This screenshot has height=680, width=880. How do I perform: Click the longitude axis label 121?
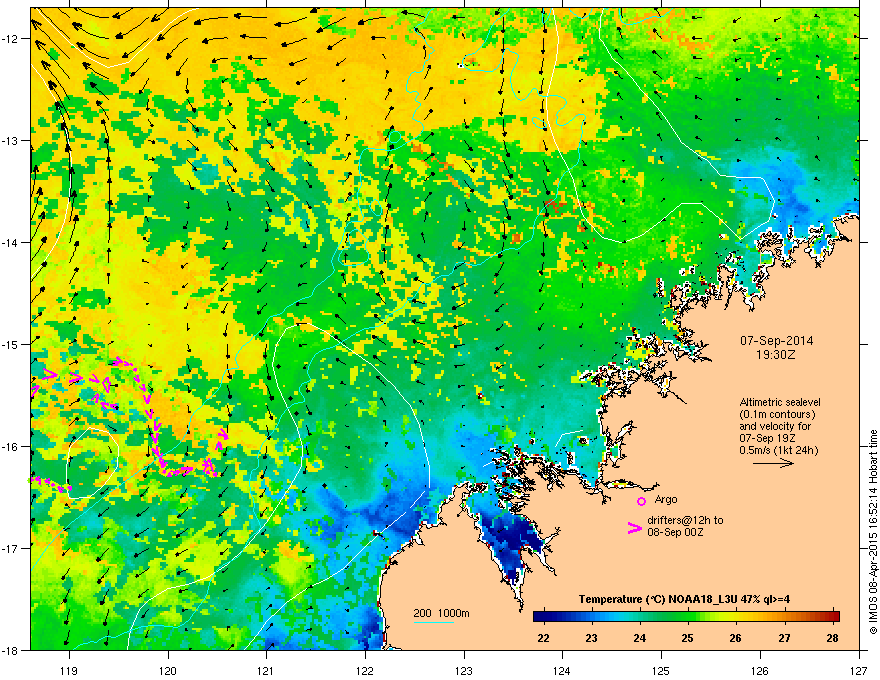267,670
